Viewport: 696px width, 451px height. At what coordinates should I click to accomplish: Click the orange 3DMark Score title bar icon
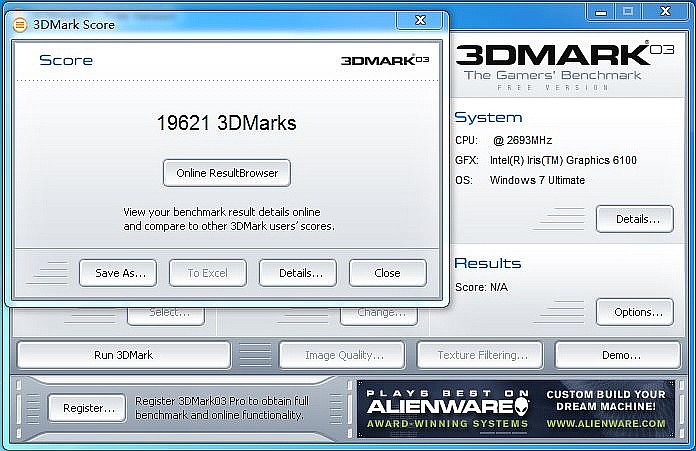pyautogui.click(x=20, y=24)
